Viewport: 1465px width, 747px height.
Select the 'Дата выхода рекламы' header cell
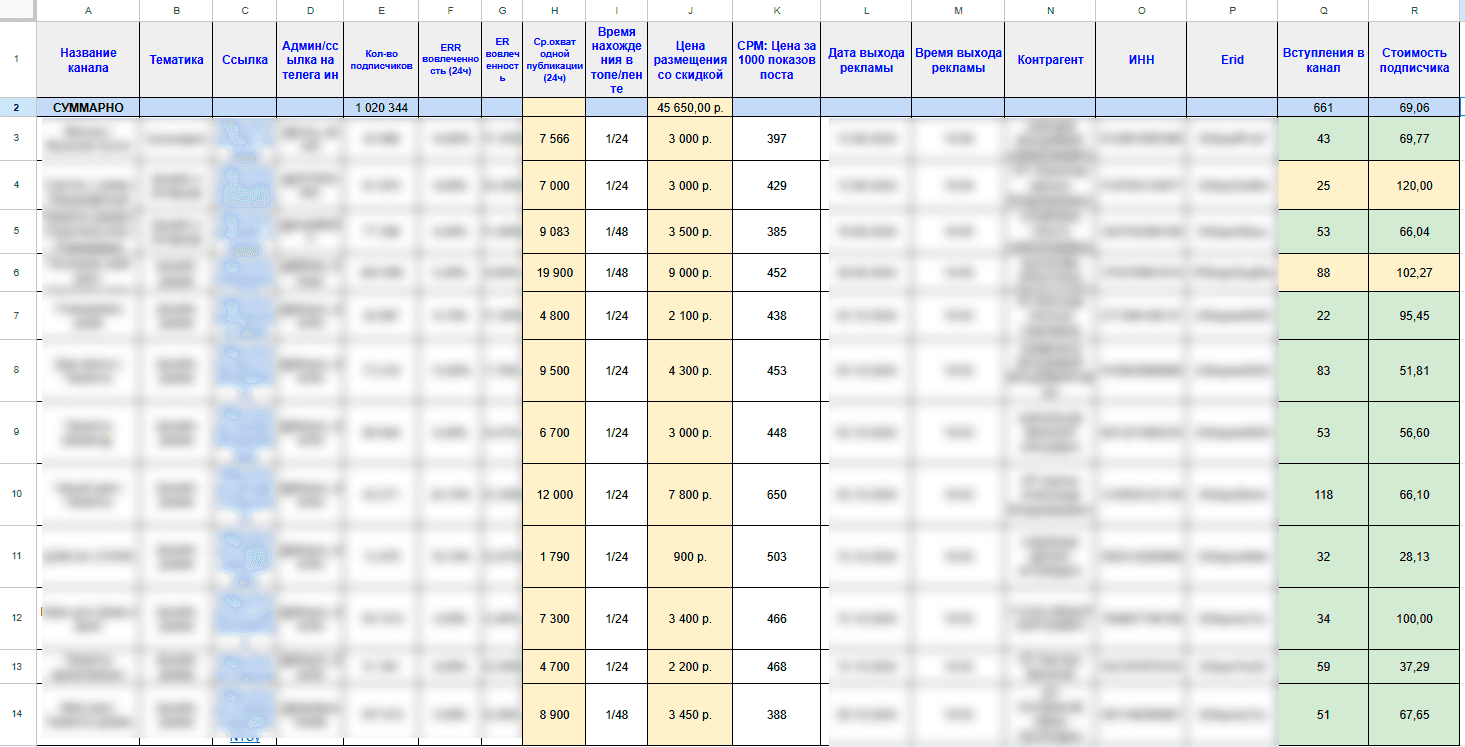tap(866, 60)
